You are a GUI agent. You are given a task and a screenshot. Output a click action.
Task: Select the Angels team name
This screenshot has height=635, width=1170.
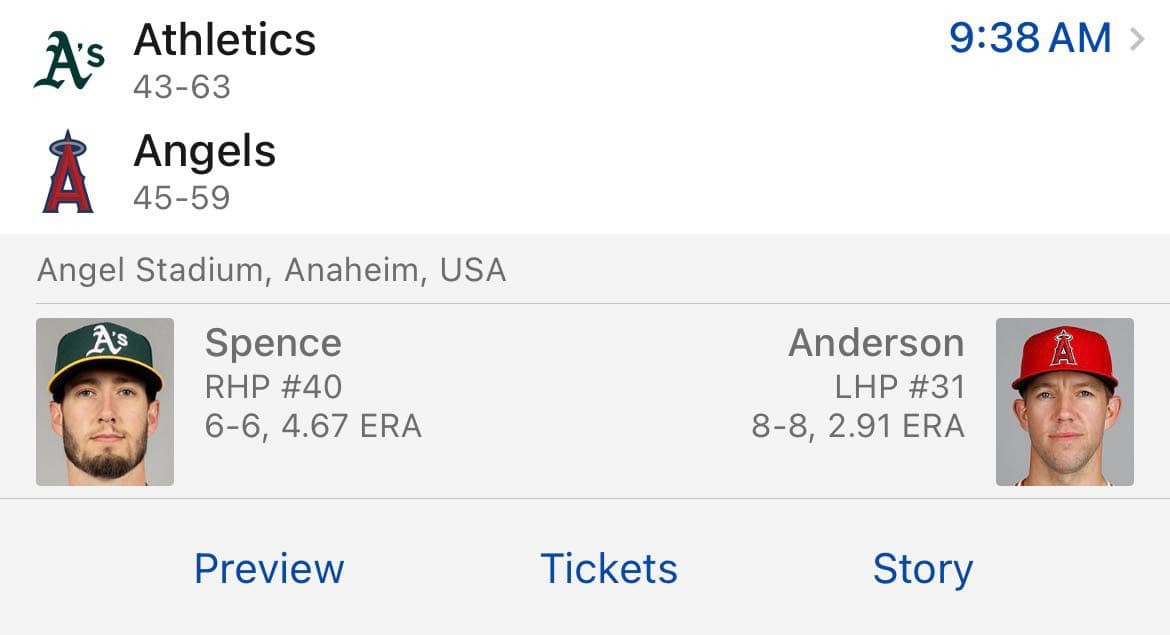204,152
